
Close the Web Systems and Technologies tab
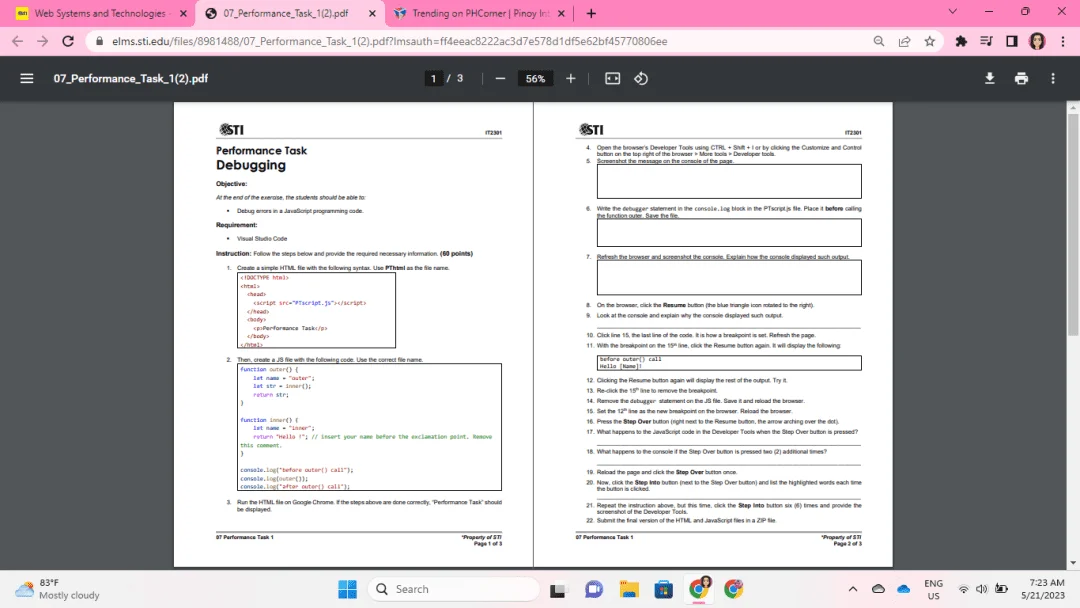183,13
